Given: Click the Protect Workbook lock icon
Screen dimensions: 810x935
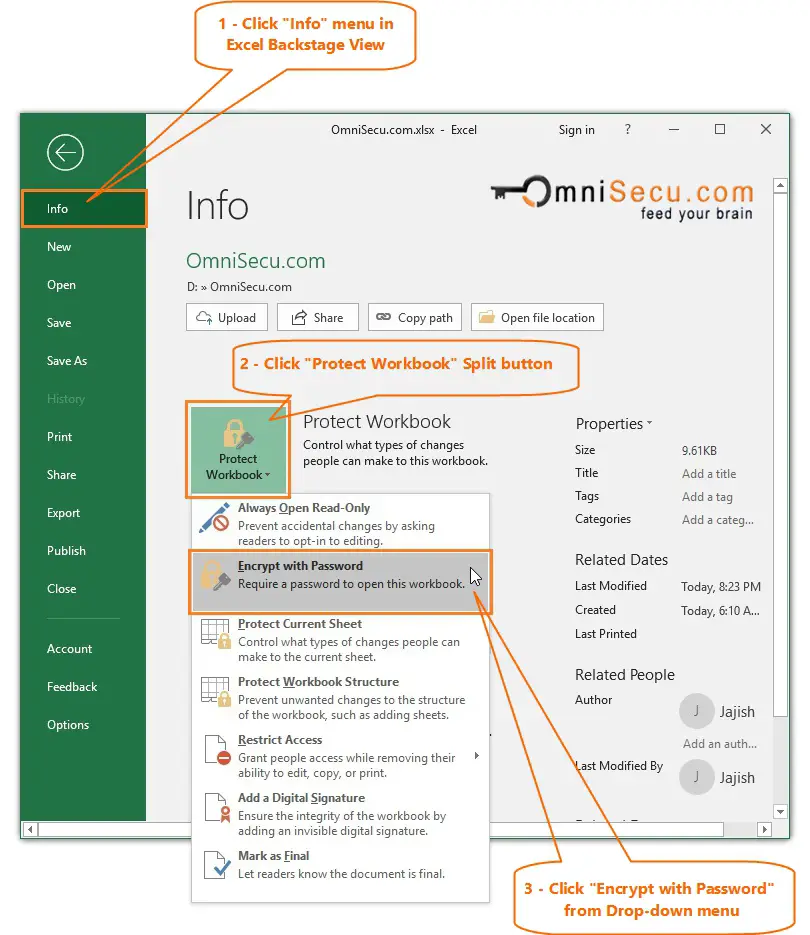Looking at the screenshot, I should click(238, 434).
